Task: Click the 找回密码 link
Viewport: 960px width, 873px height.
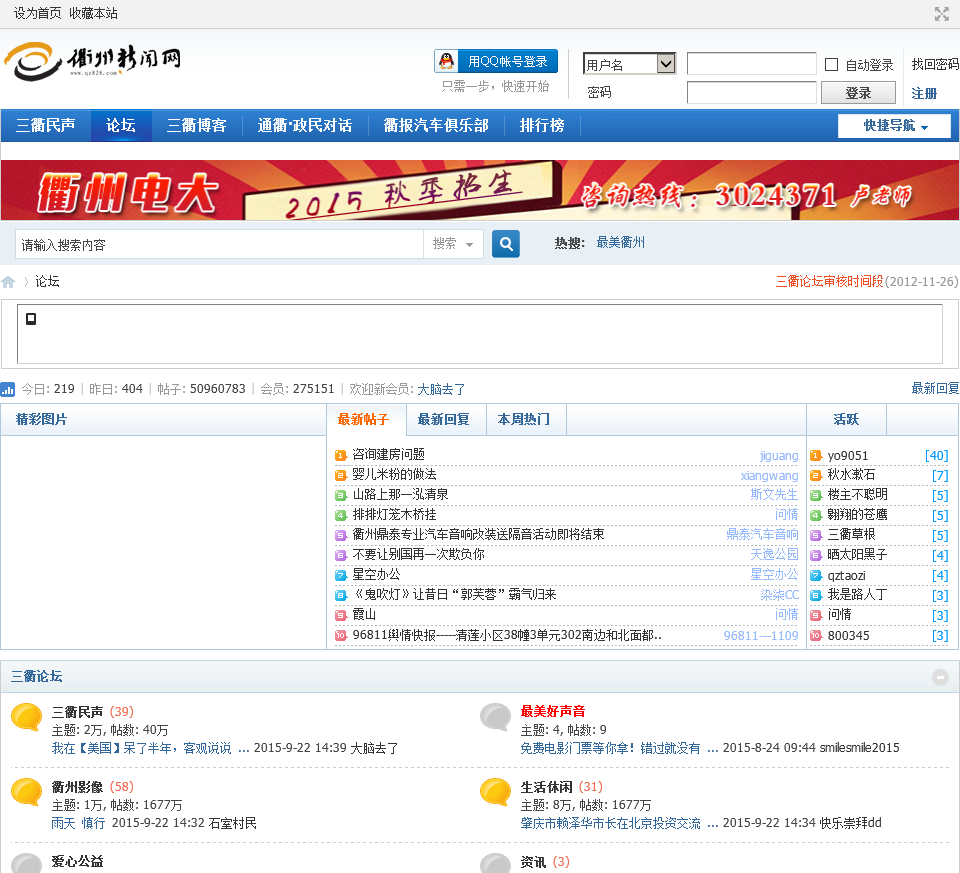Action: pos(935,64)
